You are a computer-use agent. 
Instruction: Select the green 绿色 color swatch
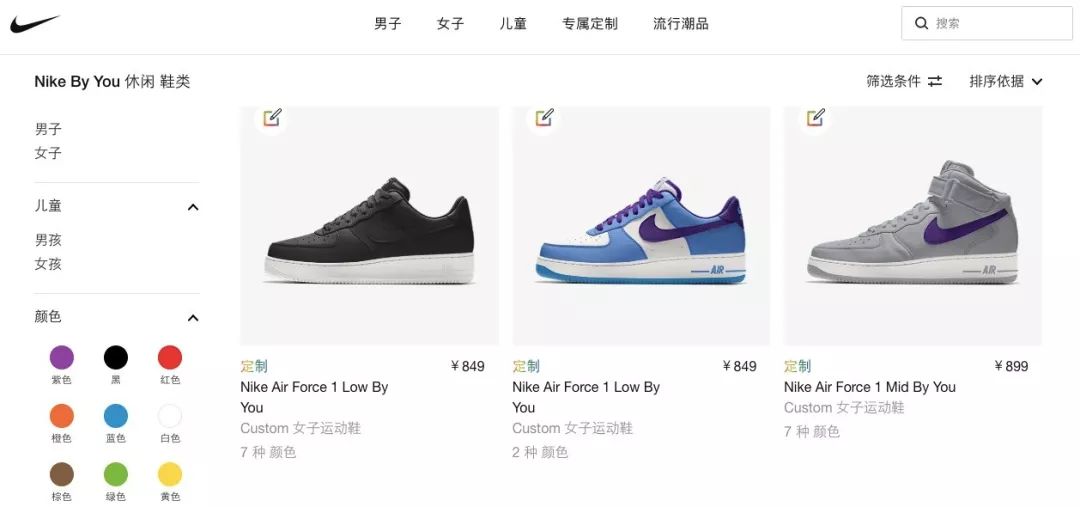tap(116, 474)
